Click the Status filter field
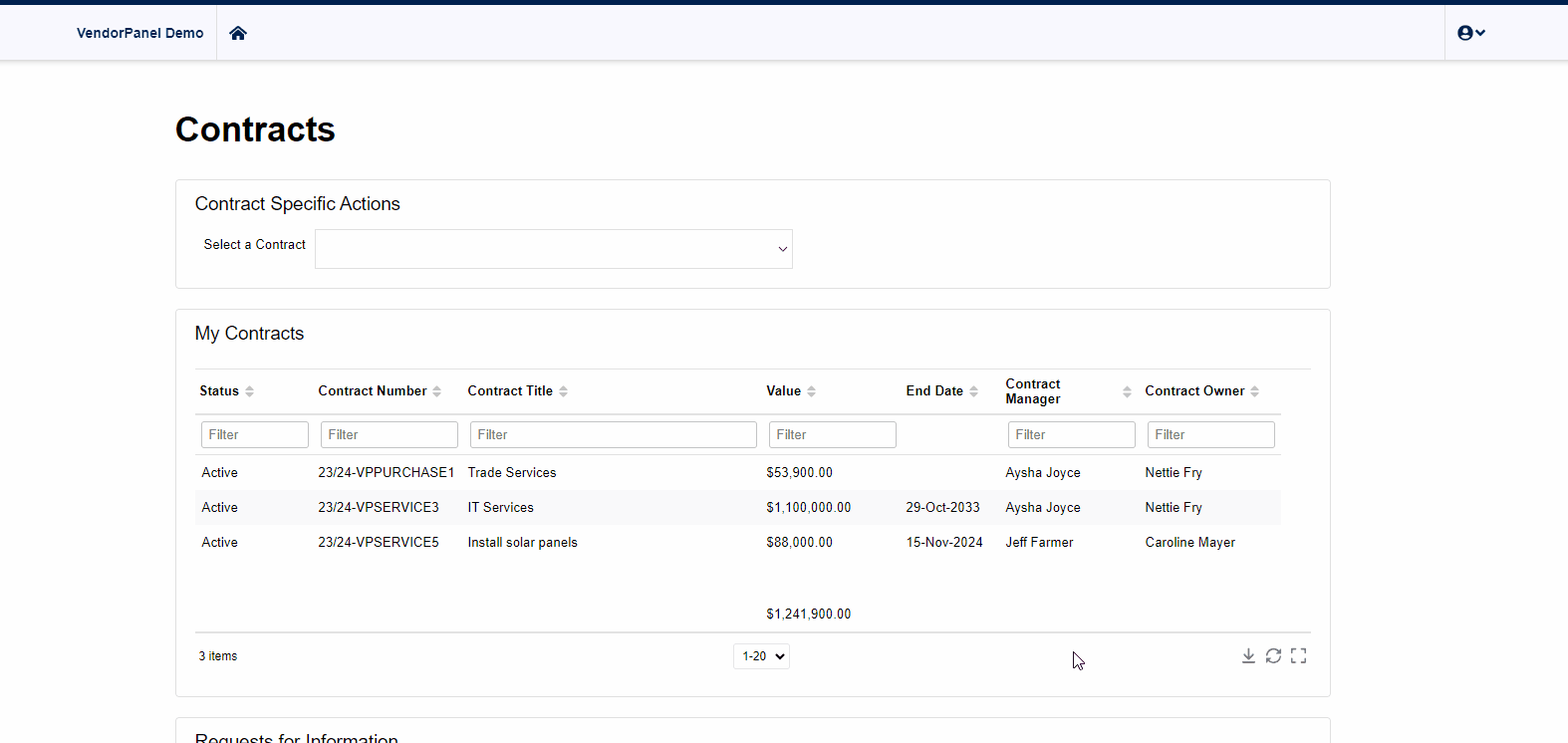This screenshot has width=1568, height=743. click(x=255, y=435)
